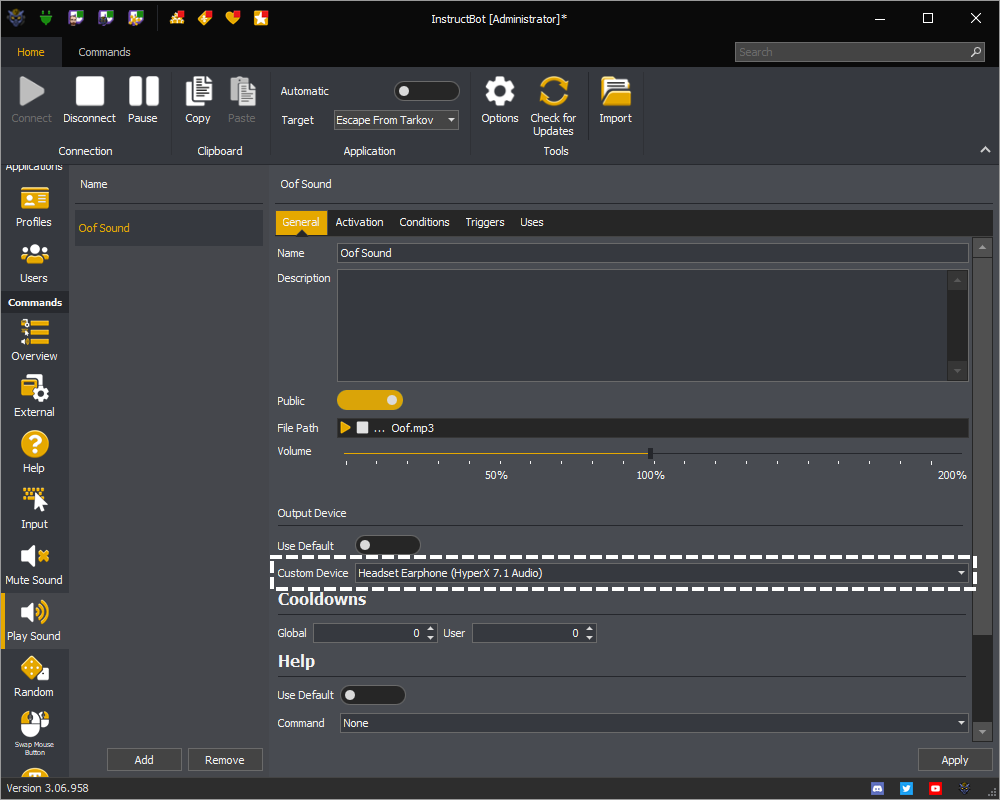The image size is (1000, 800).
Task: Open the Triggers tab
Action: point(485,222)
